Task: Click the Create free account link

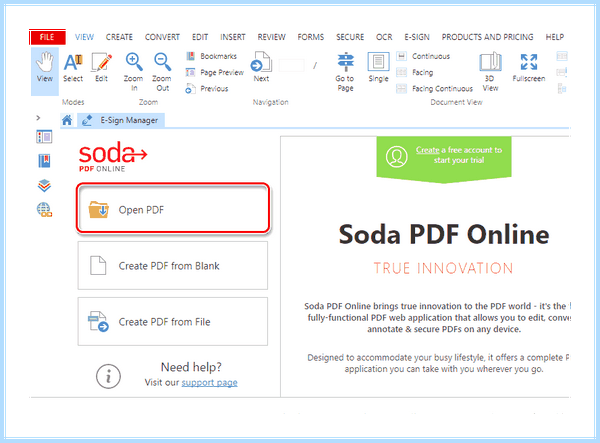Action: coord(427,150)
